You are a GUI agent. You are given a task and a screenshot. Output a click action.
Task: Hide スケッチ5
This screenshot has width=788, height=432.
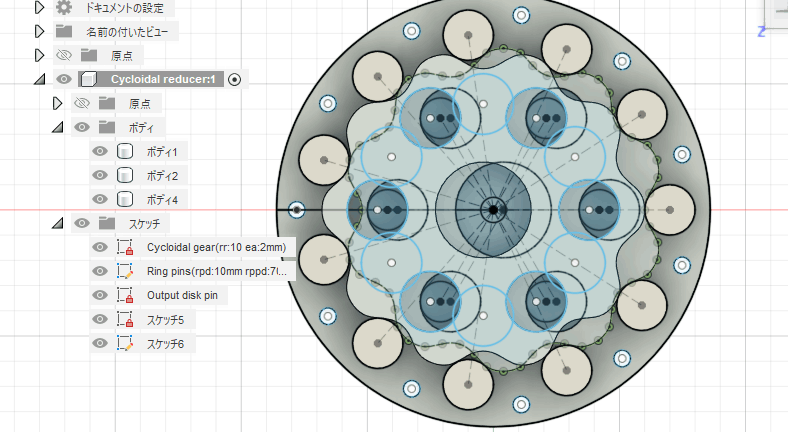(x=100, y=319)
